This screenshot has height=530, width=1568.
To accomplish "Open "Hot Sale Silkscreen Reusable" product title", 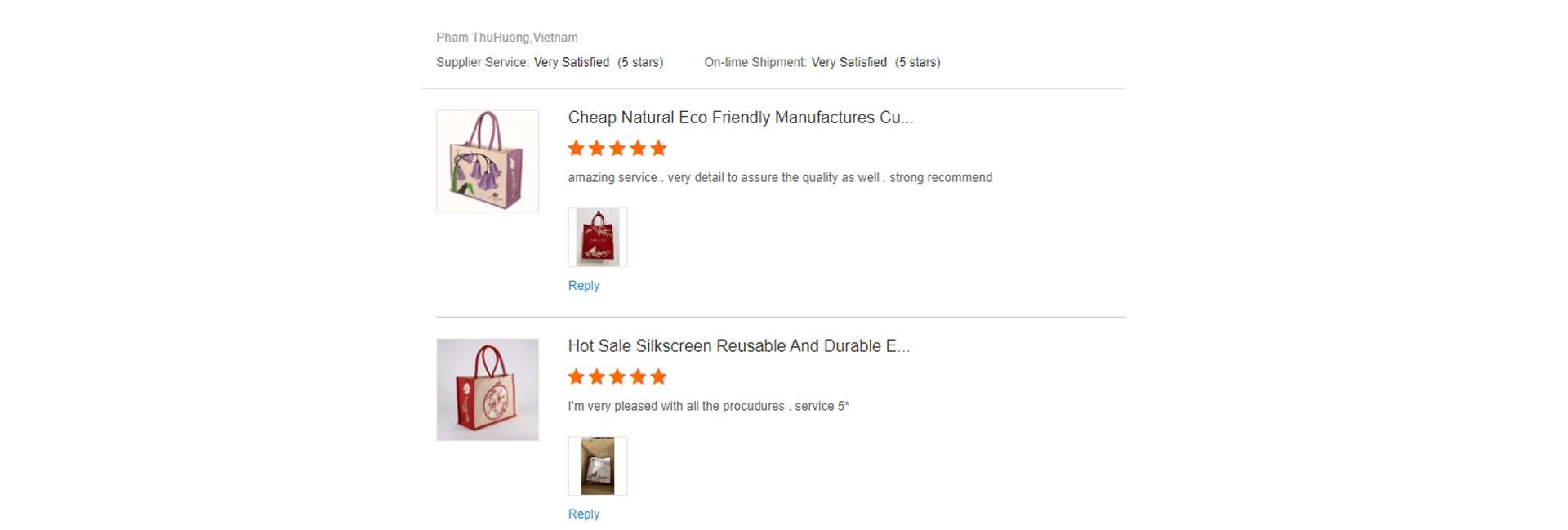I will tap(738, 346).
